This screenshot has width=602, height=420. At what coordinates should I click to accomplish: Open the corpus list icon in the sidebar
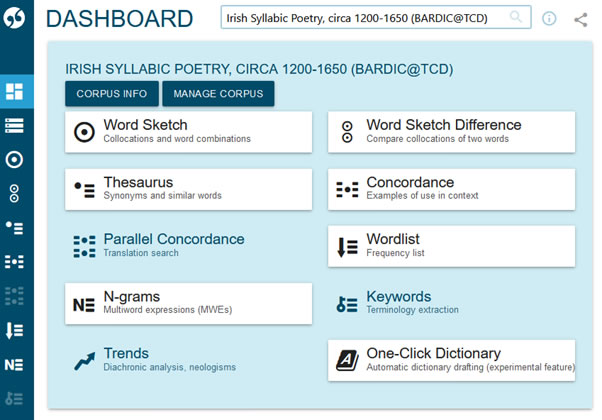tap(15, 126)
